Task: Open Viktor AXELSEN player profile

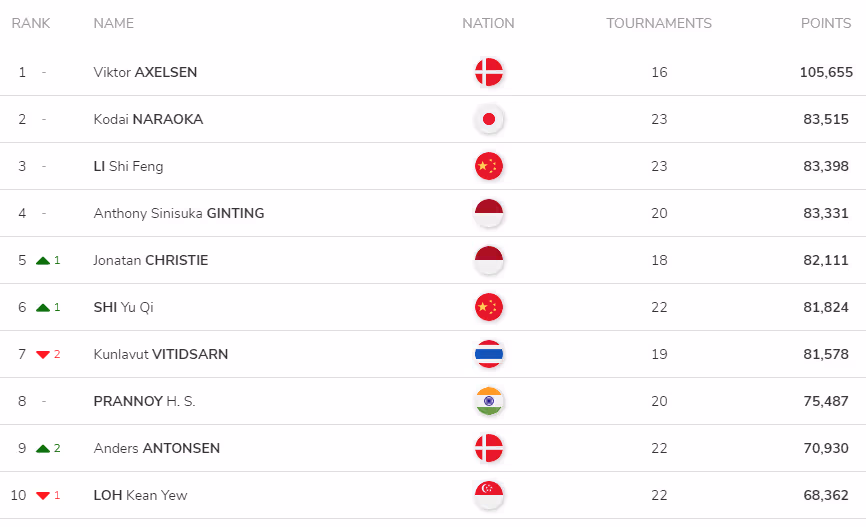Action: tap(145, 72)
